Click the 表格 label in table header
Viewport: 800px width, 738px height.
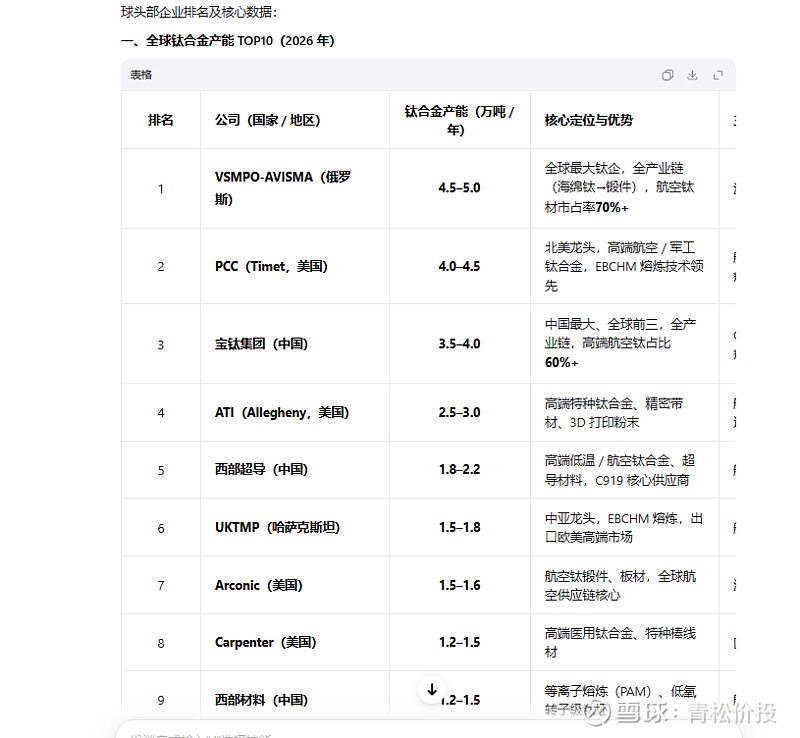[x=141, y=76]
